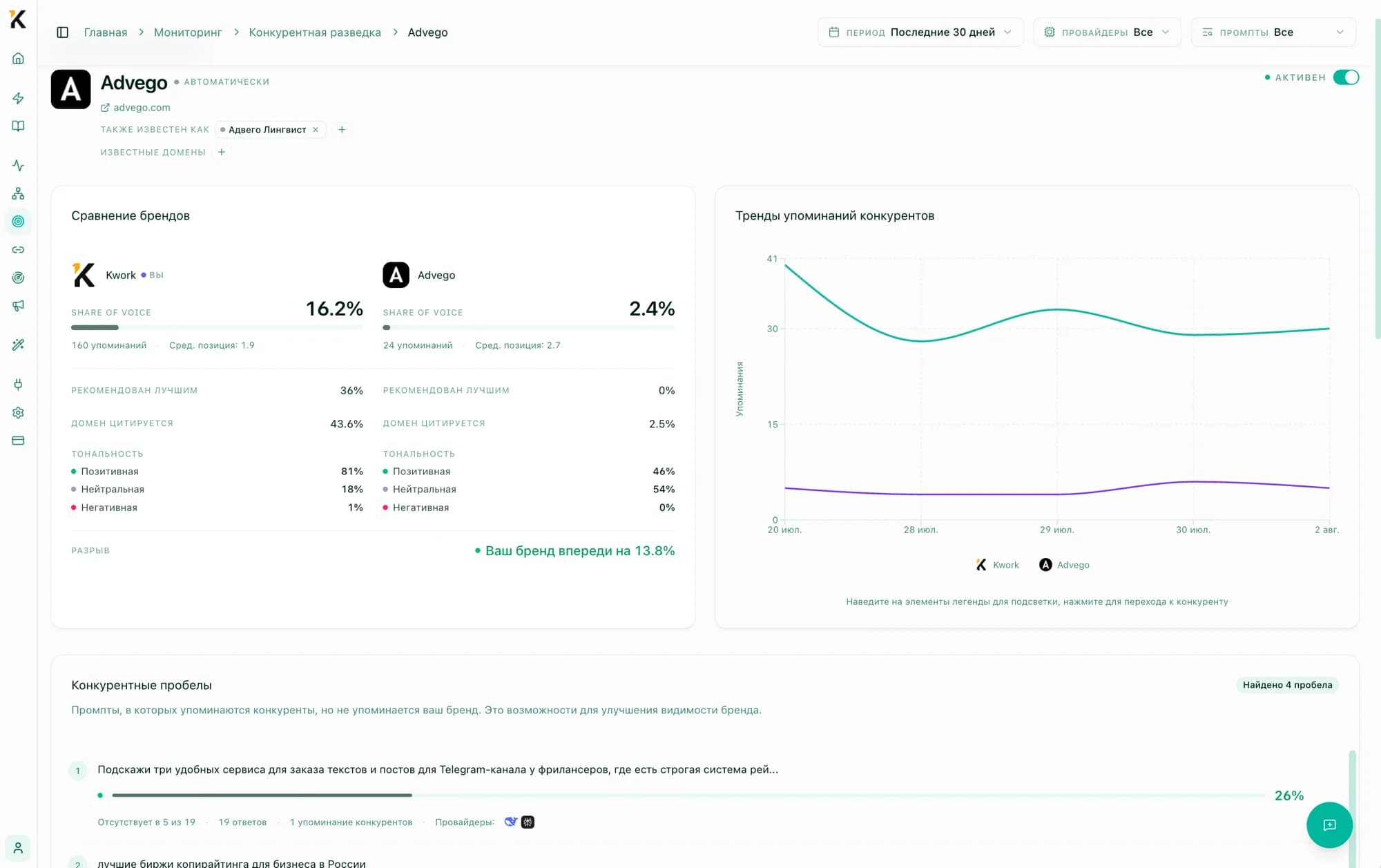Add a known domain with plus icon
1381x868 pixels.
(222, 153)
